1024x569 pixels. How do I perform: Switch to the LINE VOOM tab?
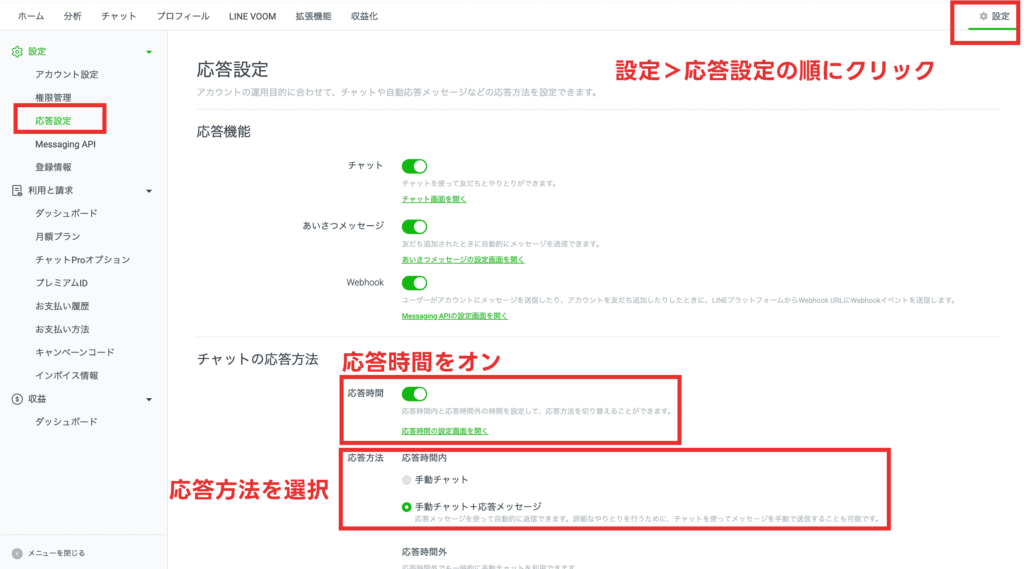point(252,17)
